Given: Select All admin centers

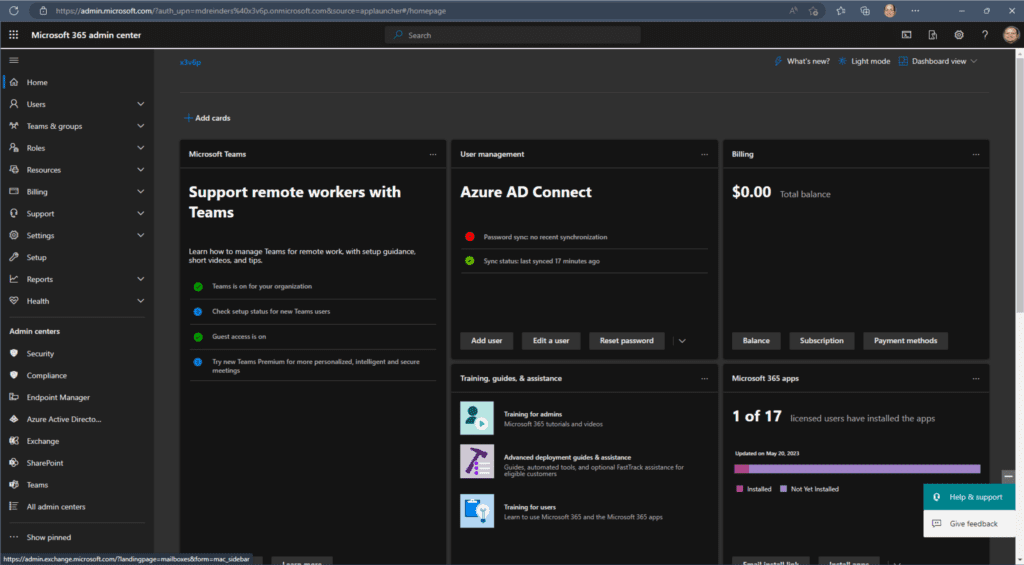Looking at the screenshot, I should pyautogui.click(x=56, y=506).
